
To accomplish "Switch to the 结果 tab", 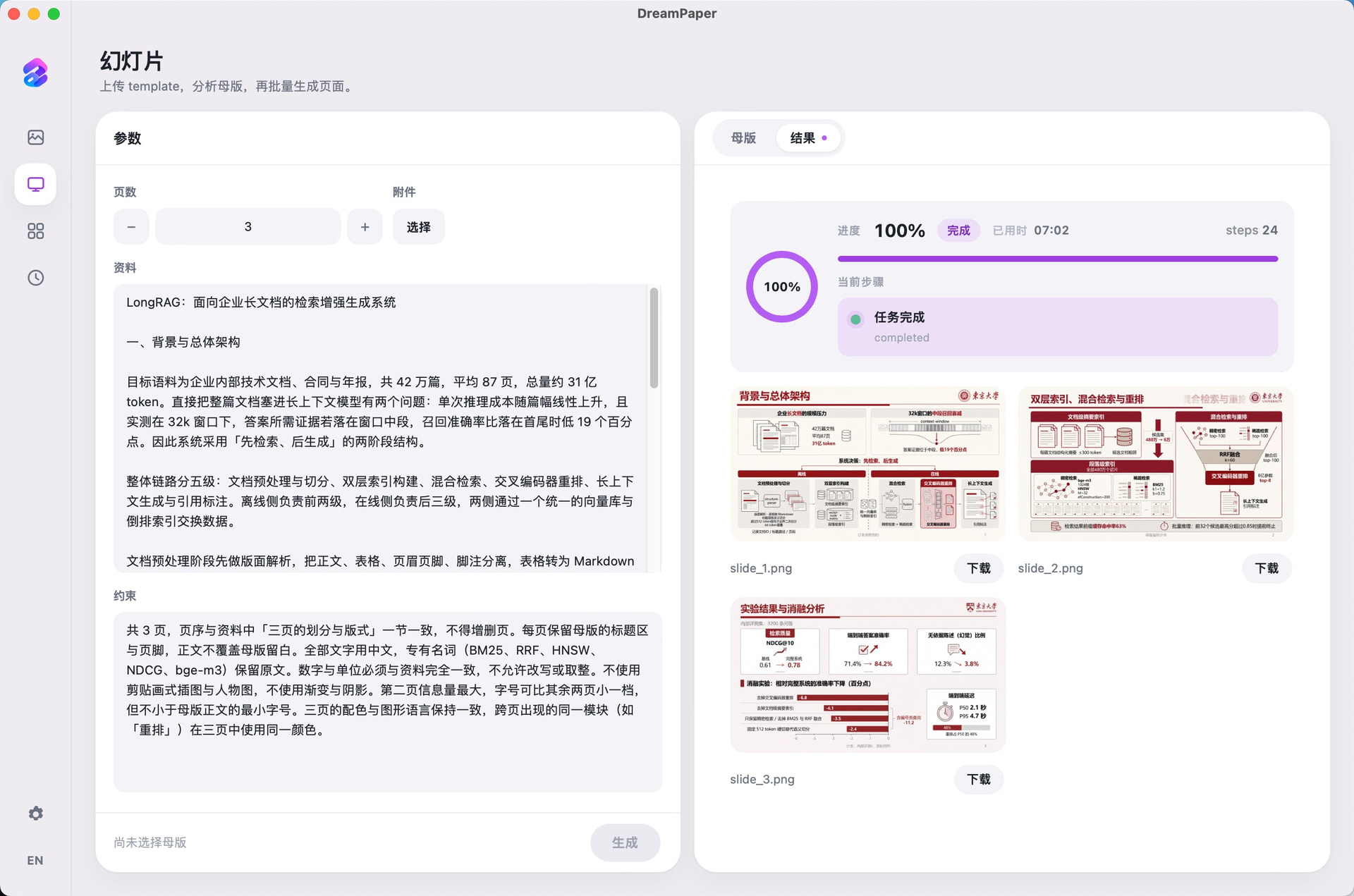I will tap(808, 138).
